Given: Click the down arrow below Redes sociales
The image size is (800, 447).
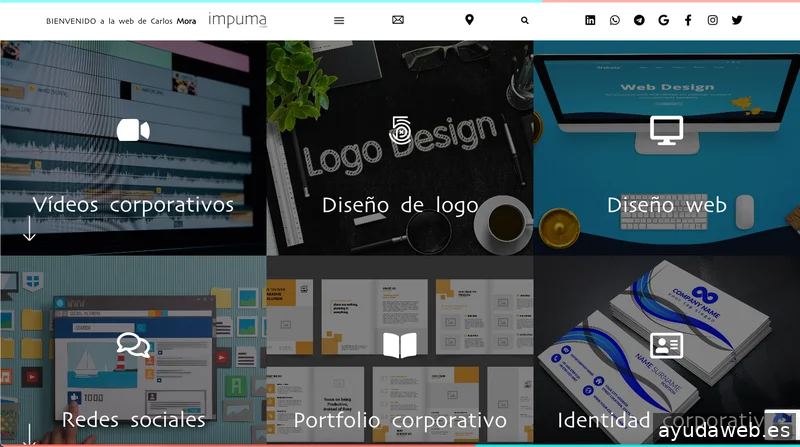Looking at the screenshot, I should tap(30, 435).
